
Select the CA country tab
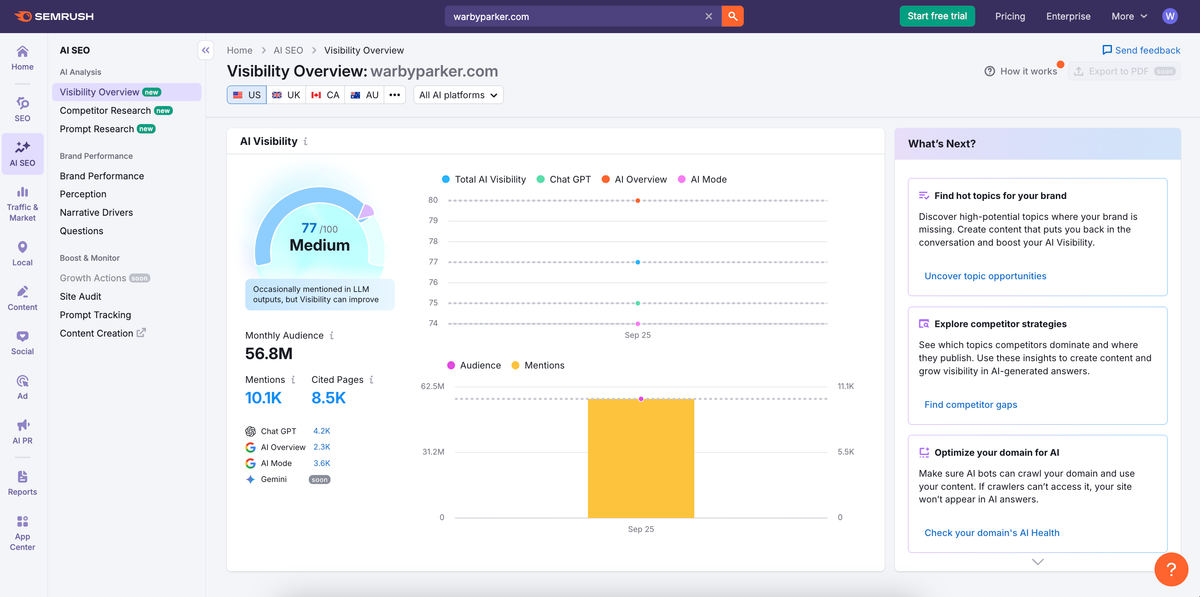point(325,95)
